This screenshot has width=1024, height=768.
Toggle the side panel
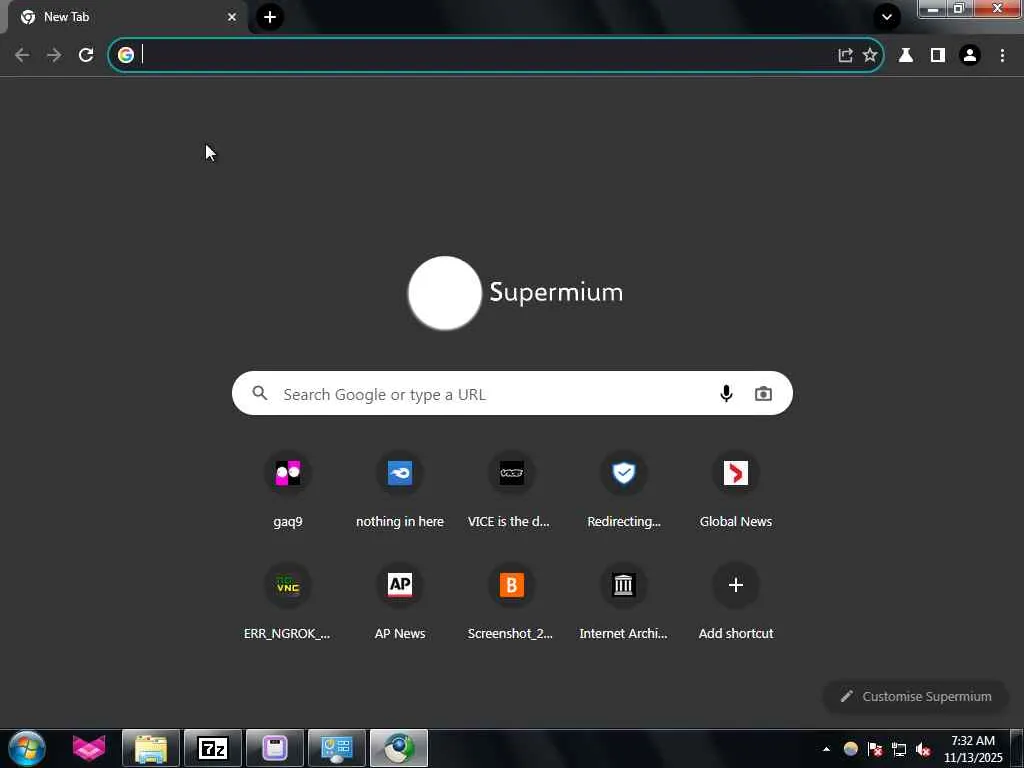[x=938, y=55]
